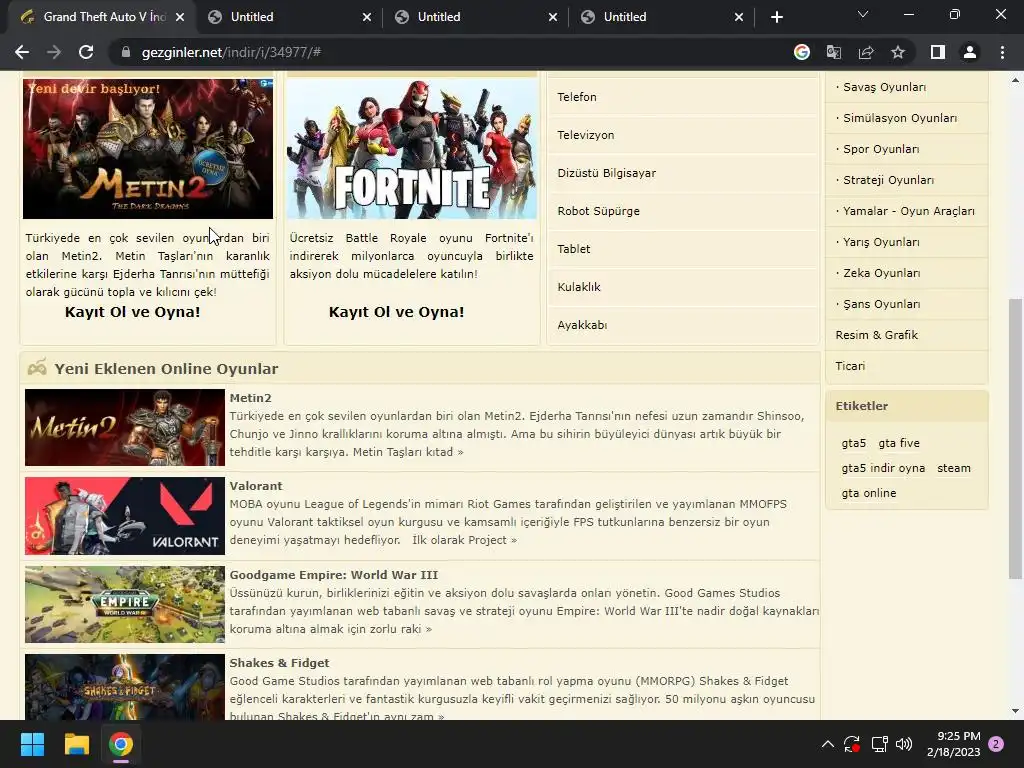1024x768 pixels.
Task: Close the second Untitled tab
Action: pyautogui.click(x=552, y=17)
